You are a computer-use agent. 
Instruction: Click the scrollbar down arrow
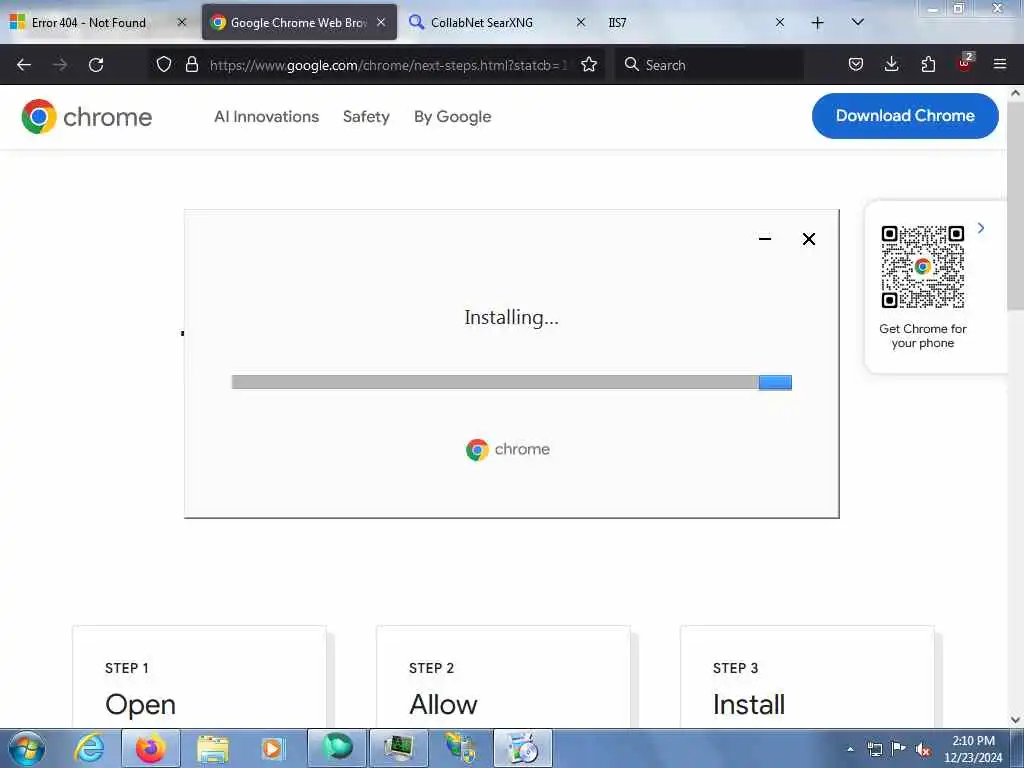click(x=1016, y=720)
